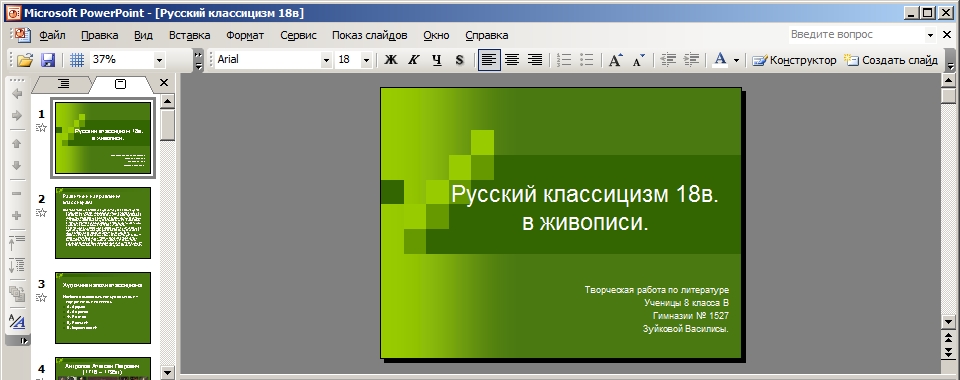Click the Collapse All icon in outlining toolbar
Viewport: 960px width, 380px height.
17,243
